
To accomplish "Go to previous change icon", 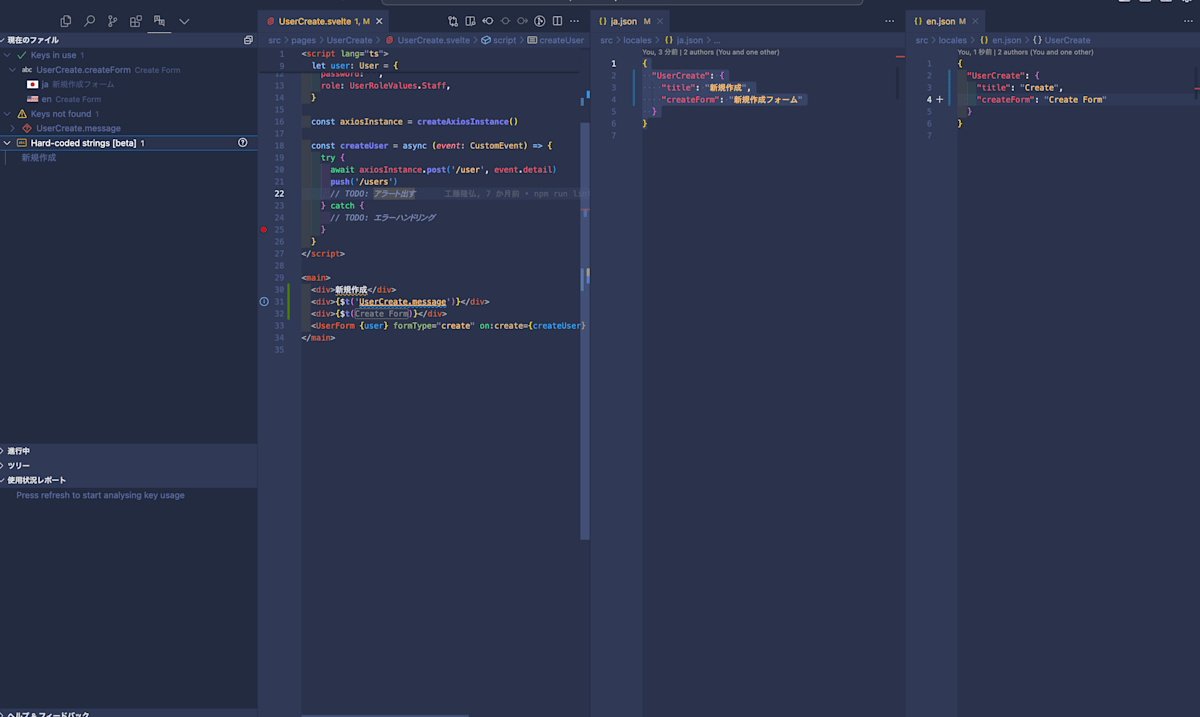I will [x=488, y=21].
